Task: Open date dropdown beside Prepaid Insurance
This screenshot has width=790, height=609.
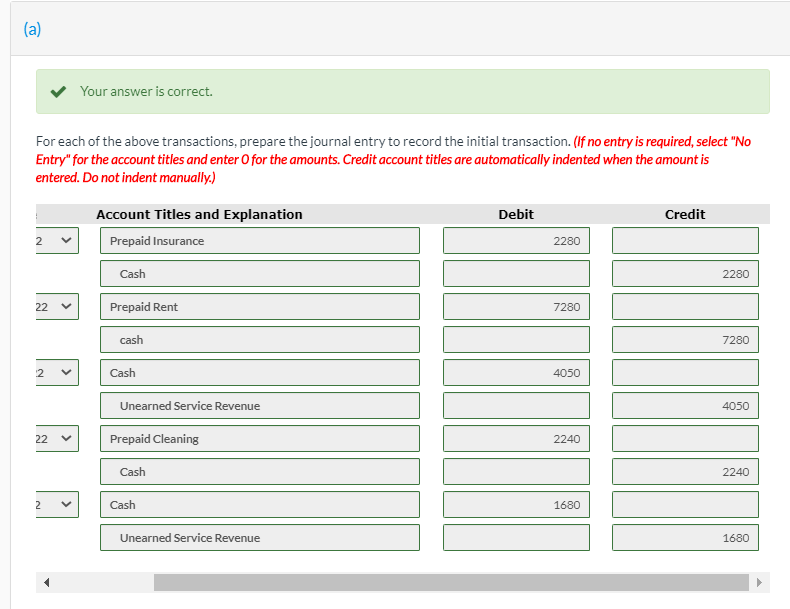Action: pos(57,241)
